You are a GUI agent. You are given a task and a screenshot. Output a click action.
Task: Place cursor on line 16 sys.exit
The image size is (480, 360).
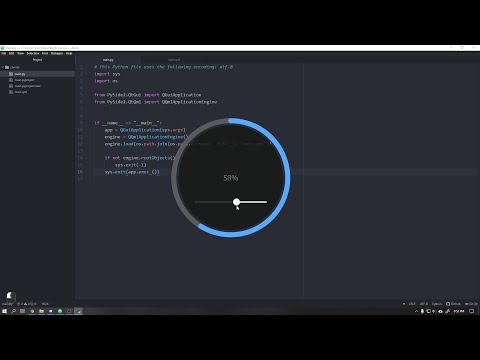(x=132, y=172)
